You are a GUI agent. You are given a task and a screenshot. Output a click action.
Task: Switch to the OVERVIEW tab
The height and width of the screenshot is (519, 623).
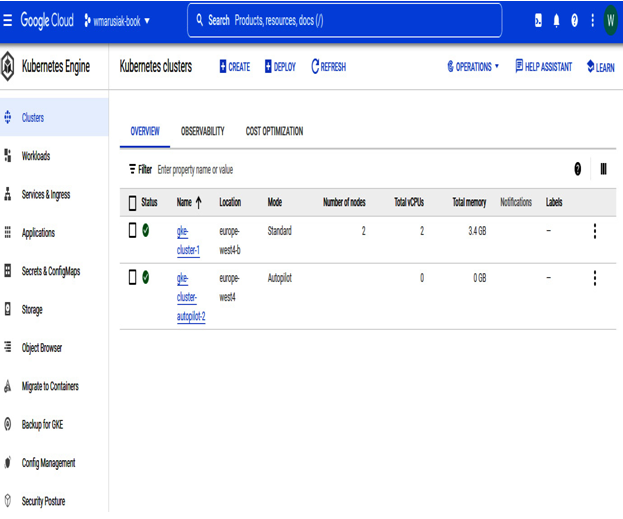click(x=145, y=131)
